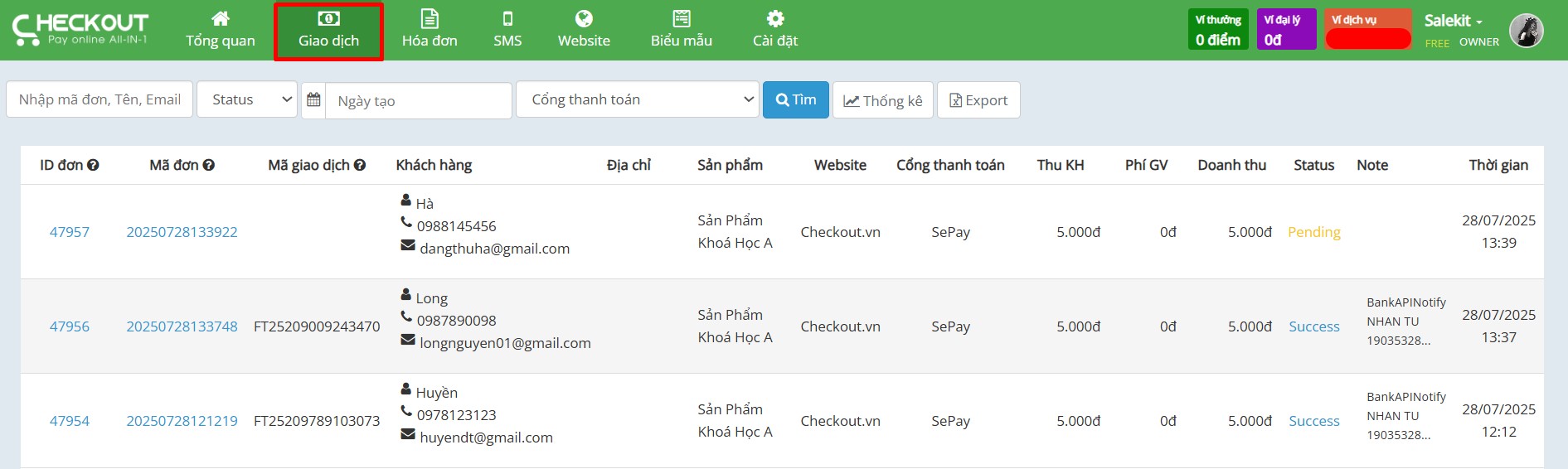Image resolution: width=1568 pixels, height=469 pixels.
Task: Open the Biểu mẫu form icon
Action: [x=682, y=18]
